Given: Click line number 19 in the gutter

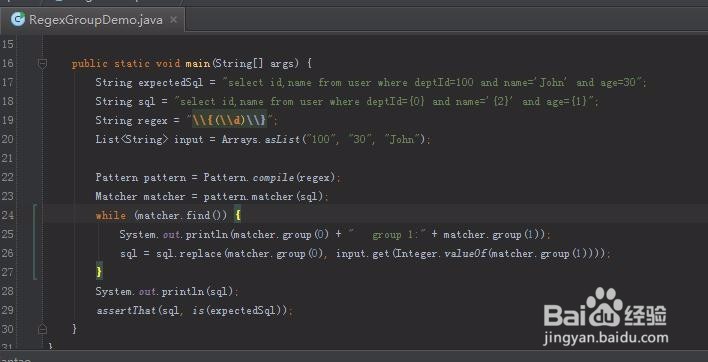Looking at the screenshot, I should [x=8, y=121].
